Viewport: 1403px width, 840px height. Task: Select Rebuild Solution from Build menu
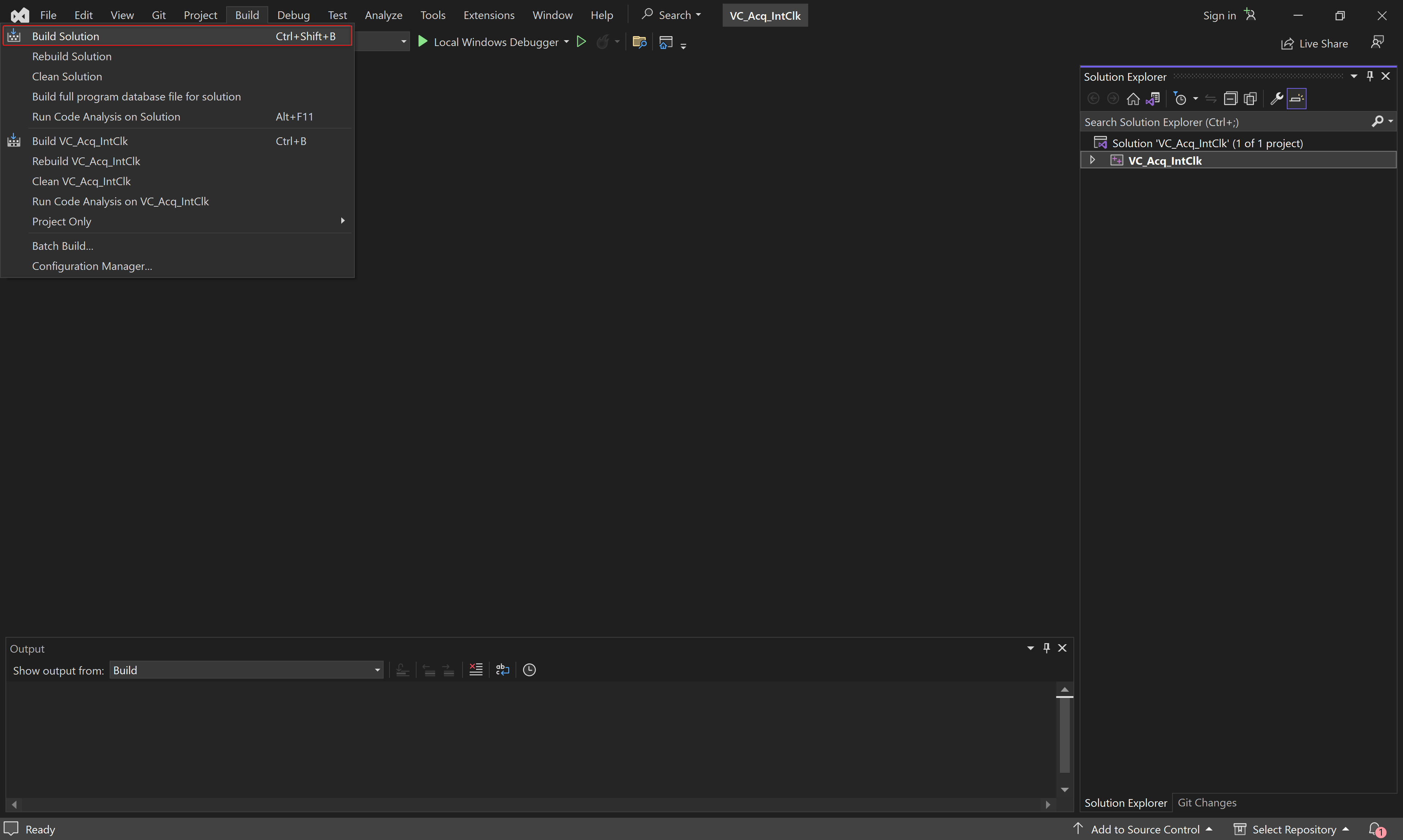[71, 56]
